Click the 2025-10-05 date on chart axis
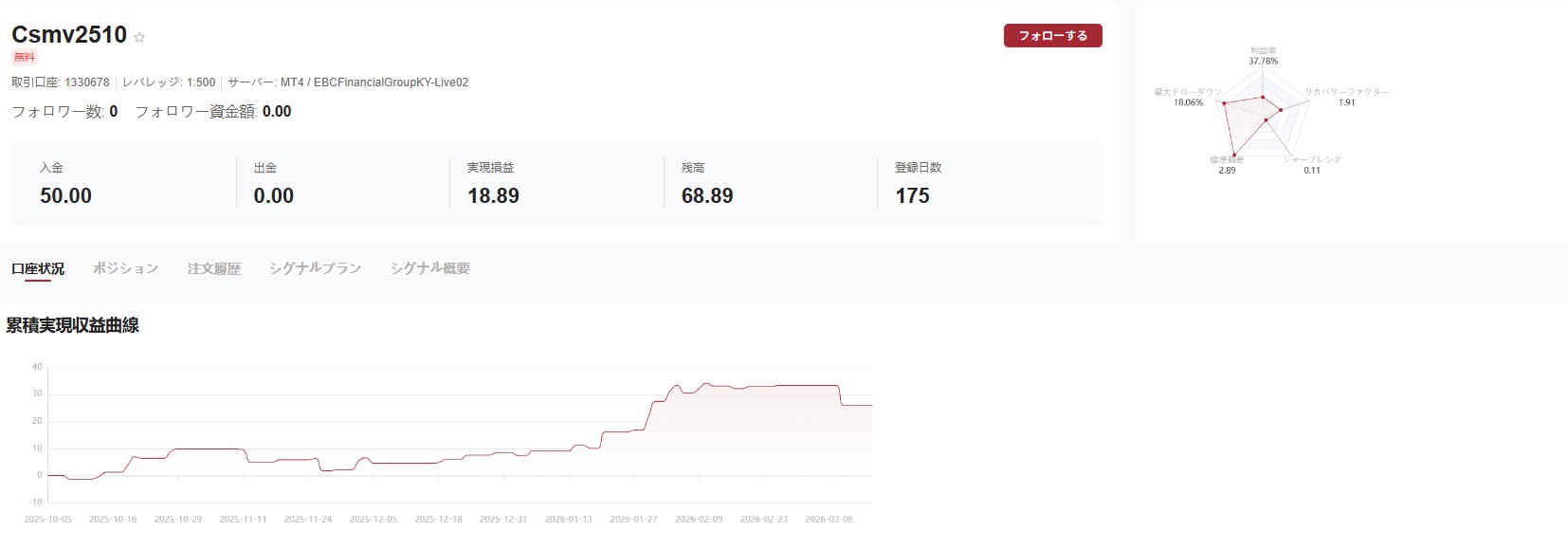1568x549 pixels. (x=47, y=520)
